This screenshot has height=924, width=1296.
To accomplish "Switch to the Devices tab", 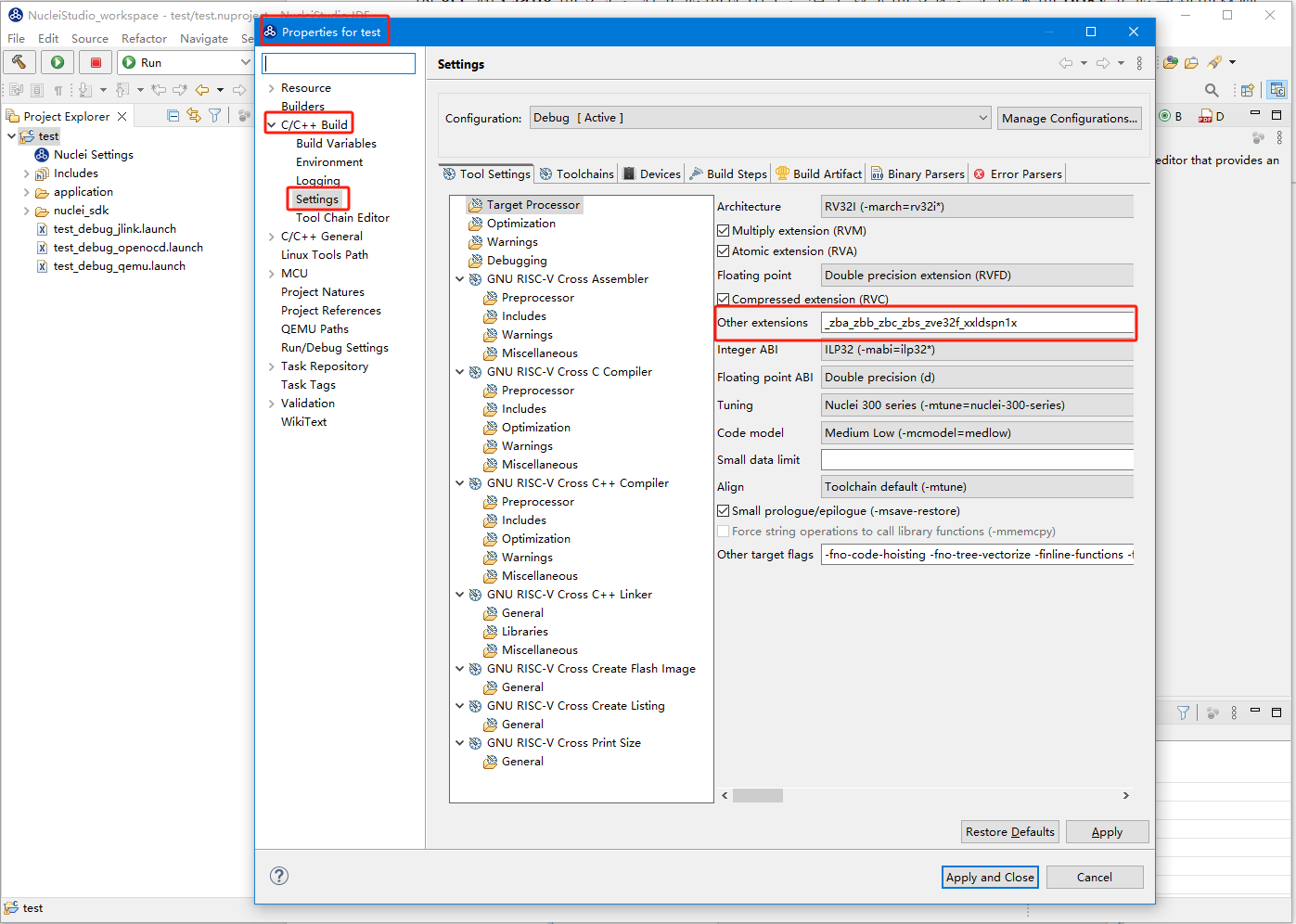I will click(x=651, y=173).
